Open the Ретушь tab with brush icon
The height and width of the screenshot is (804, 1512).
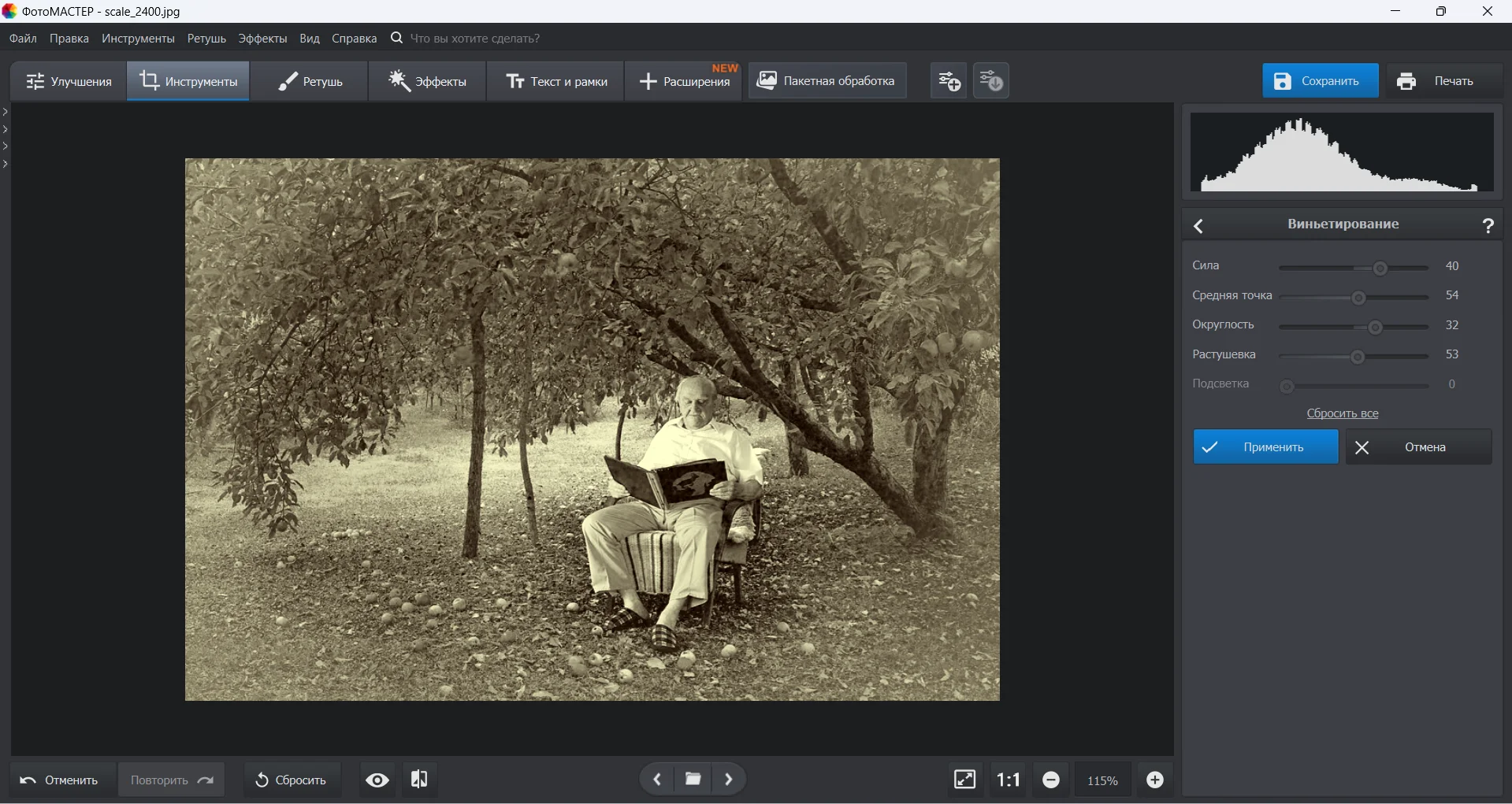pos(310,81)
